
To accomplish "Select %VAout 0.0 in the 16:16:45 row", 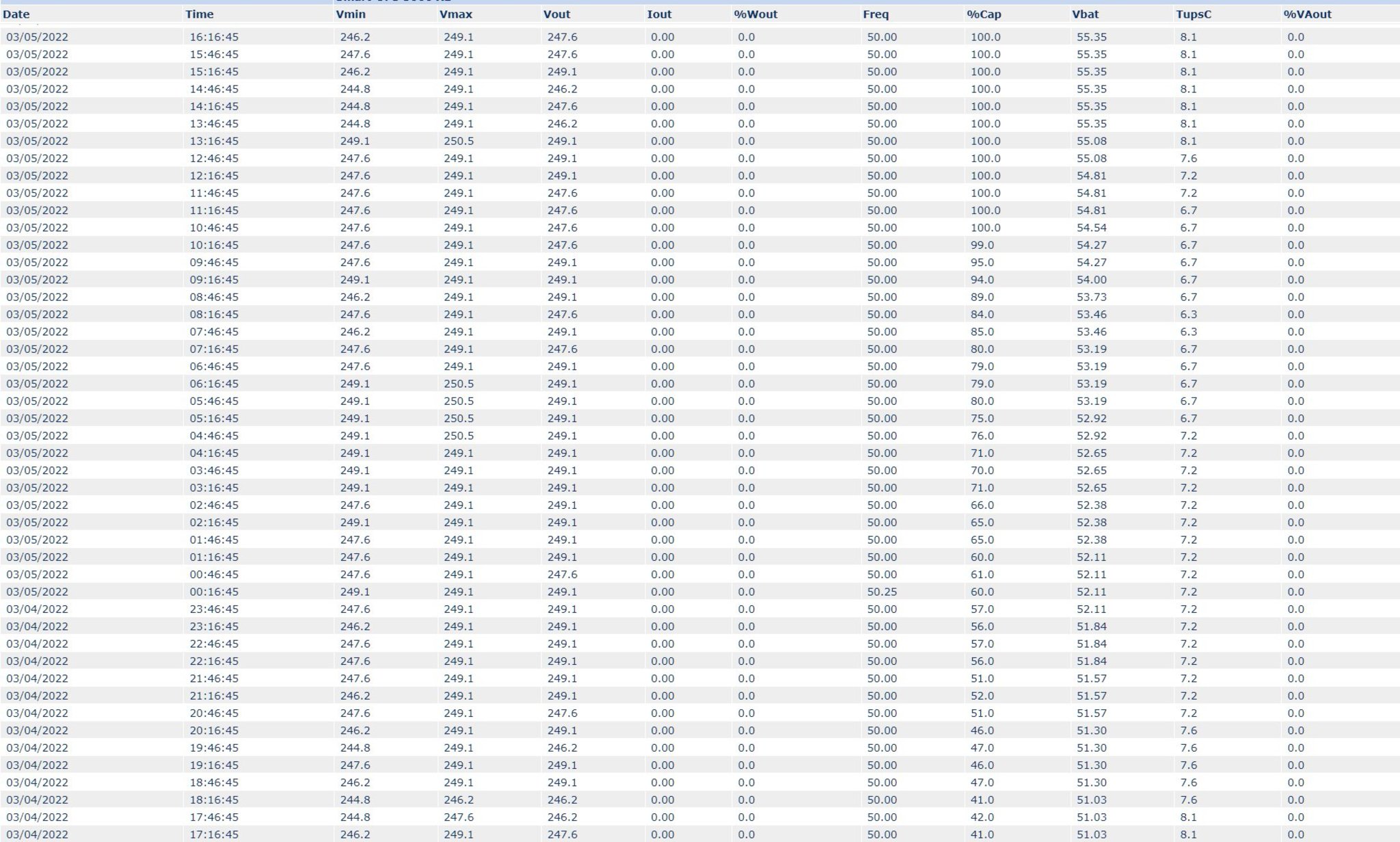I will pyautogui.click(x=1295, y=37).
